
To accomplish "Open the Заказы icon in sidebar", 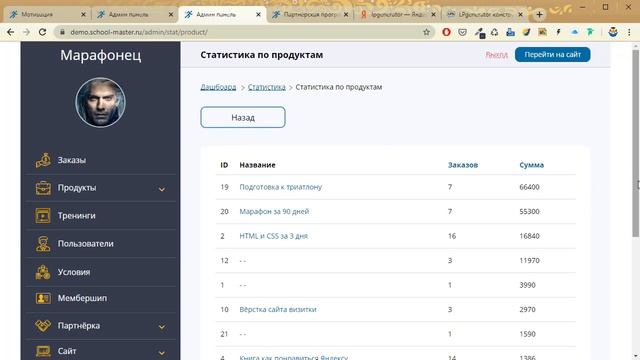I will [43, 160].
